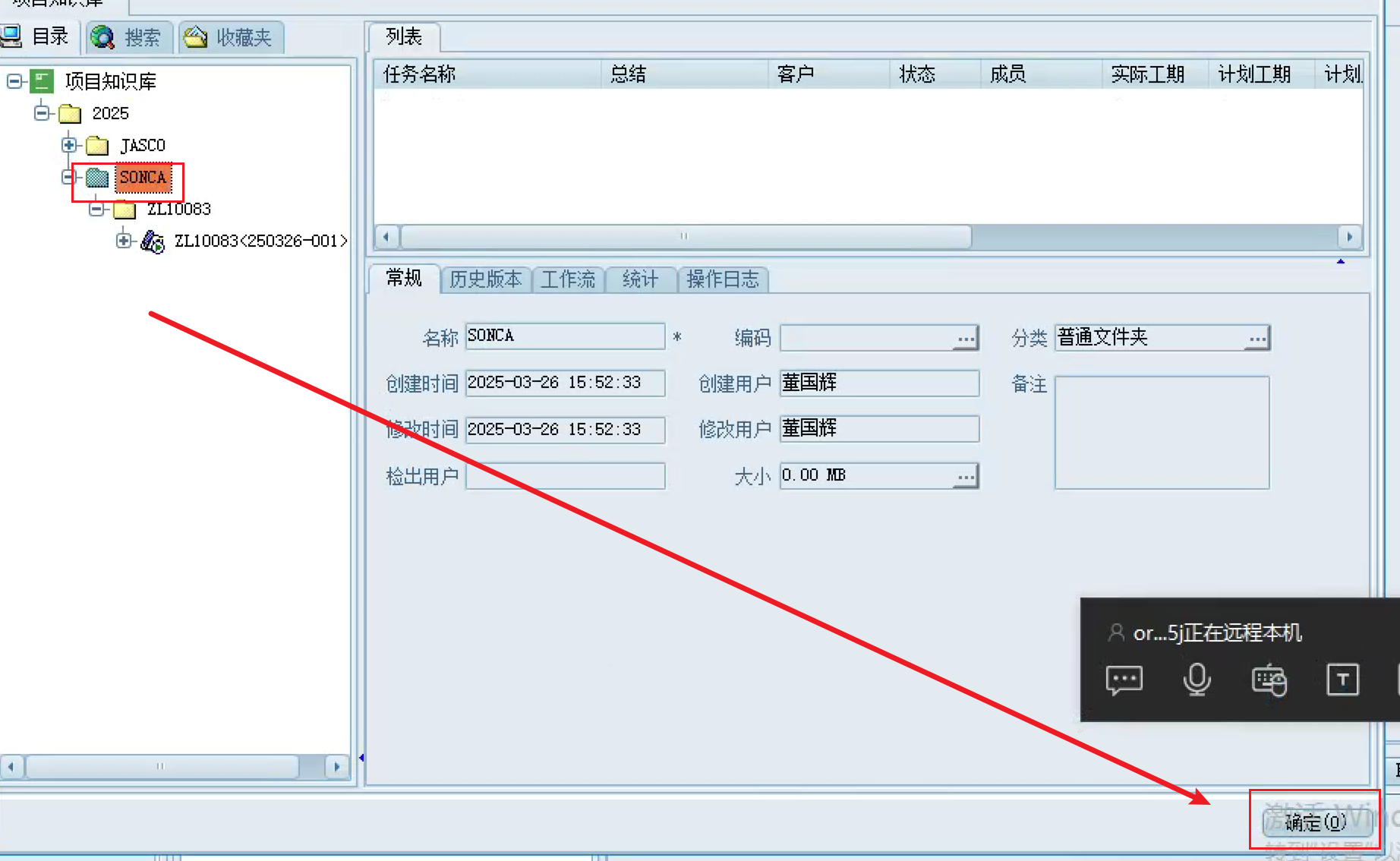Viewport: 1400px width, 861px height.
Task: Collapse the SONCA folder node
Action: [x=69, y=177]
